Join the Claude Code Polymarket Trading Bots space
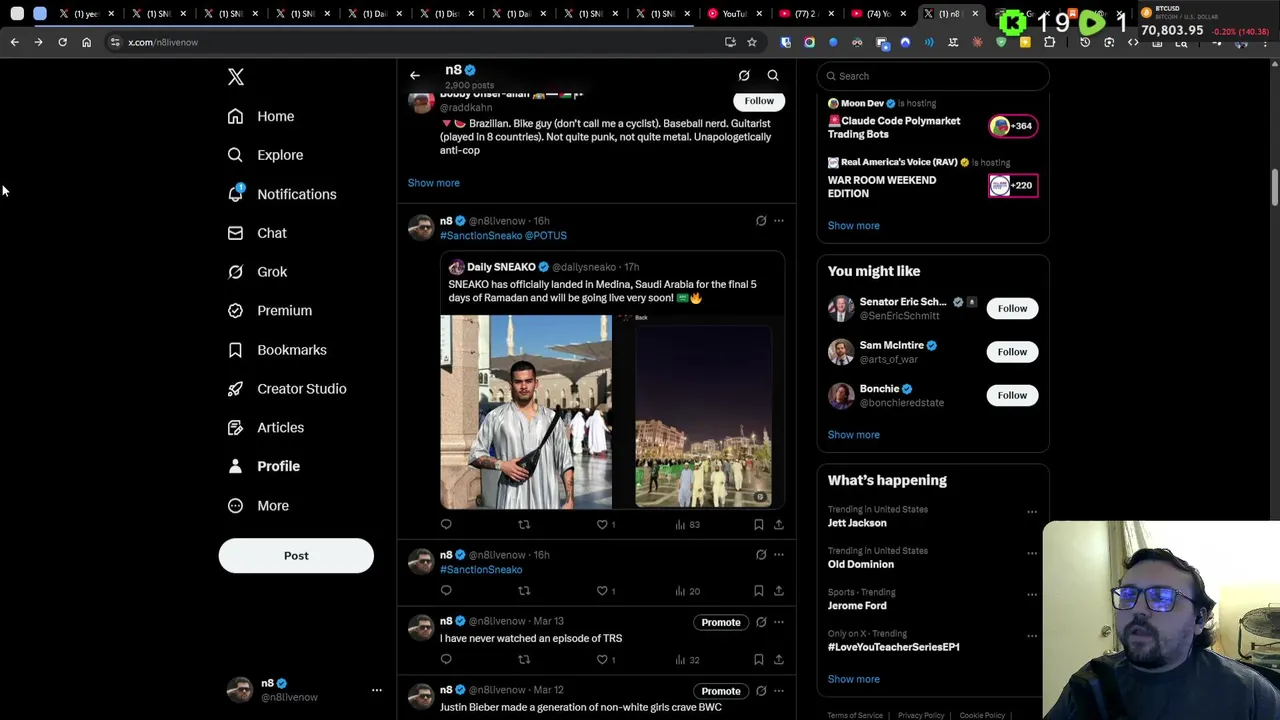 (x=1013, y=126)
